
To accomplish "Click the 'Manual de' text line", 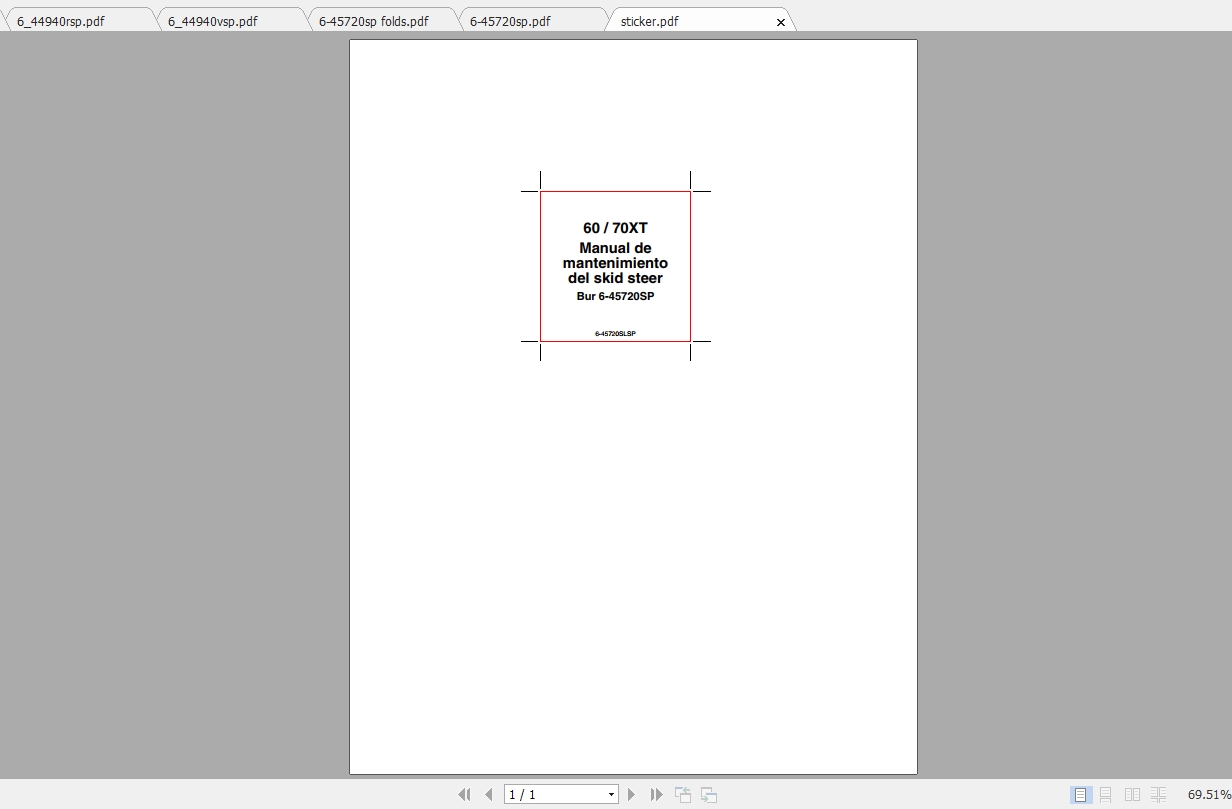I will 615,248.
